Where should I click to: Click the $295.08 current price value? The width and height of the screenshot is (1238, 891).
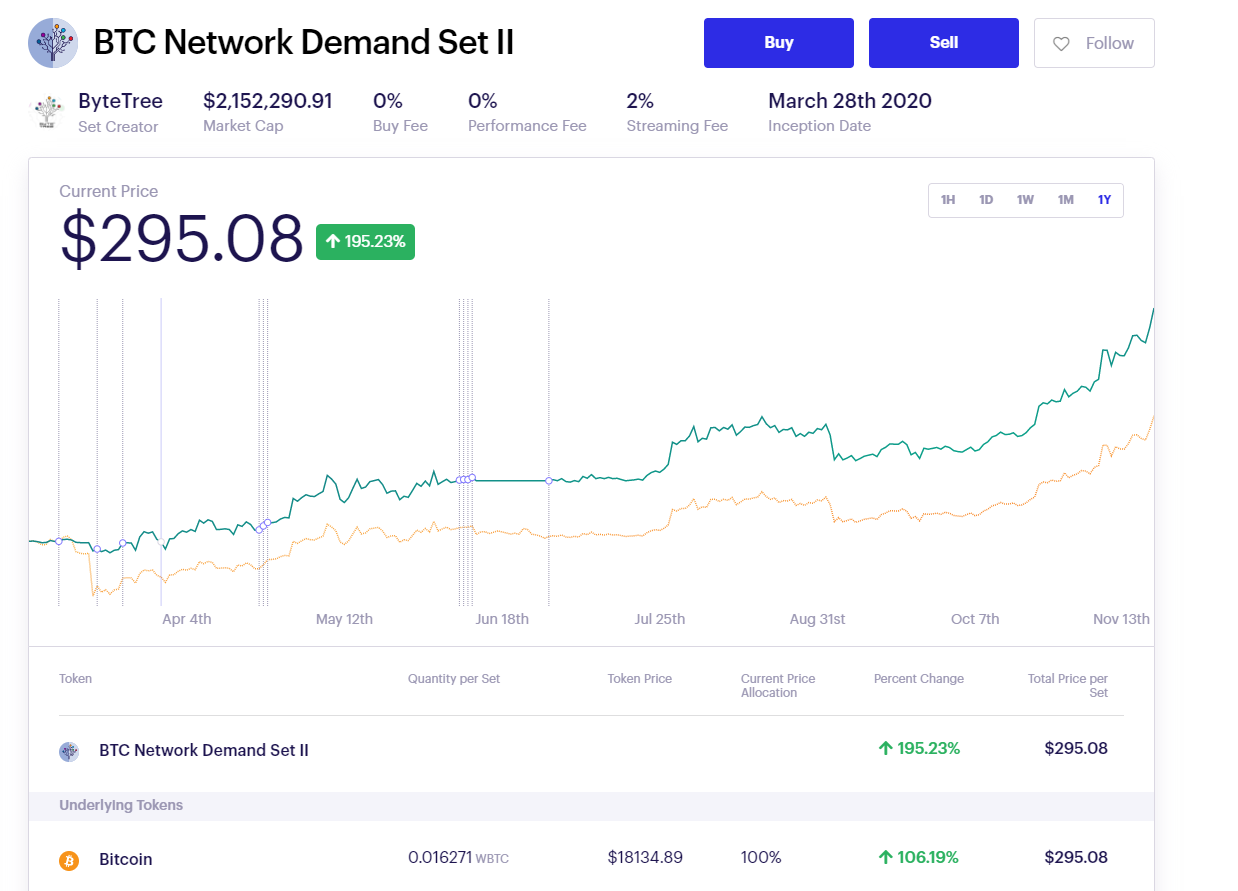point(182,240)
